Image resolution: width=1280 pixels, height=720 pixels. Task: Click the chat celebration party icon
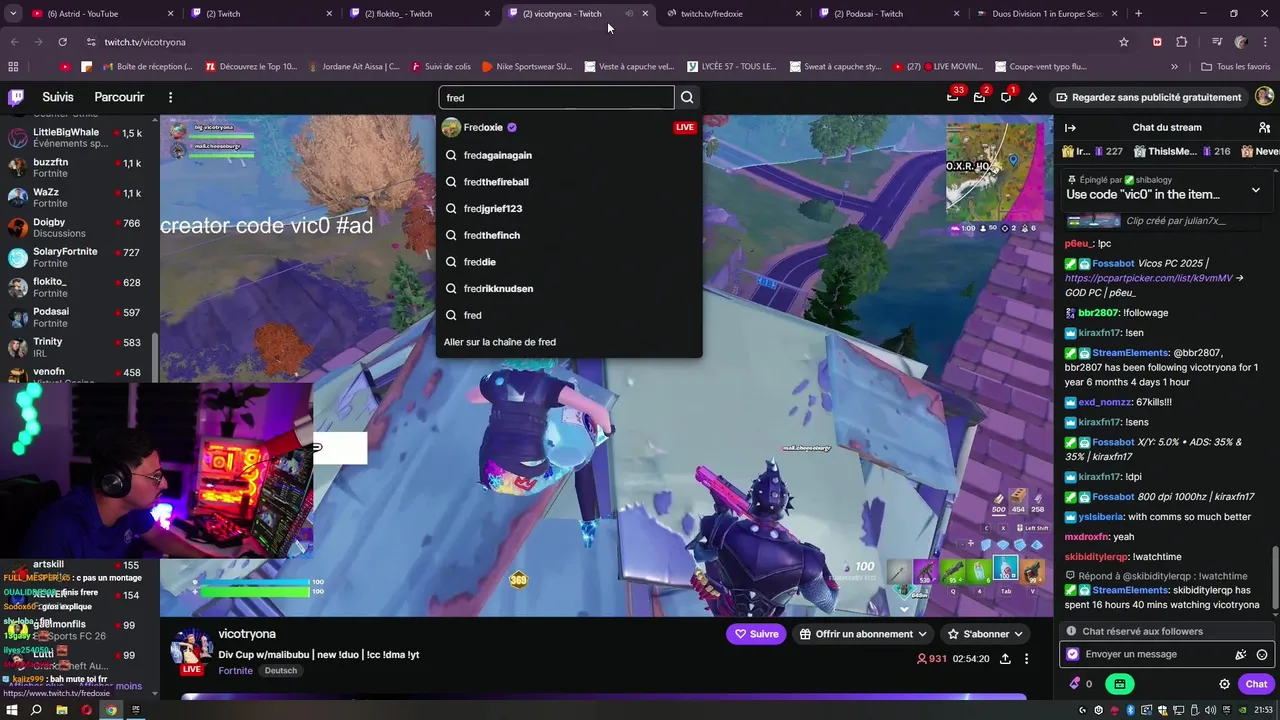pos(1240,654)
